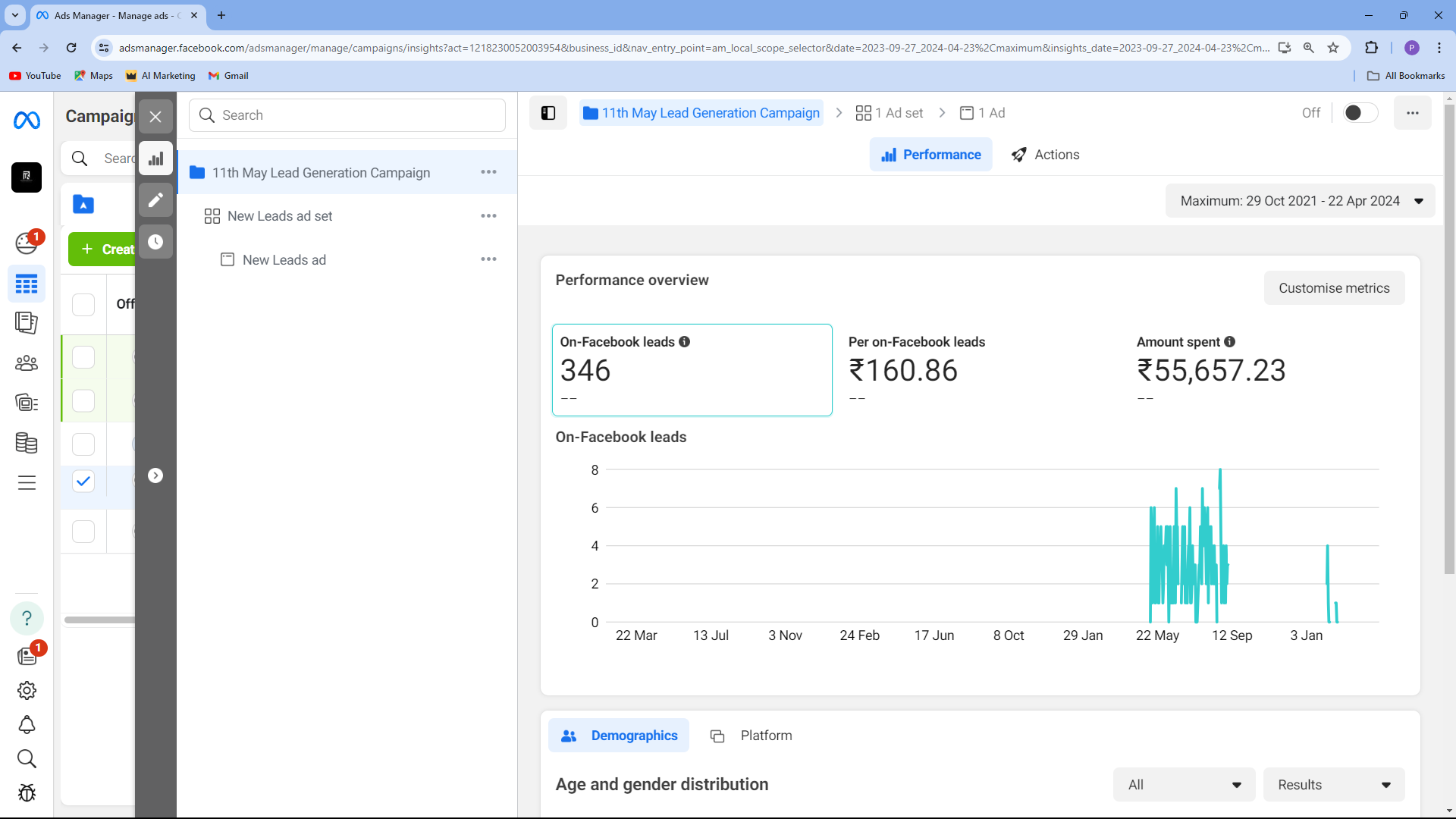
Task: Tick the last campaign row checkbox
Action: [x=83, y=532]
